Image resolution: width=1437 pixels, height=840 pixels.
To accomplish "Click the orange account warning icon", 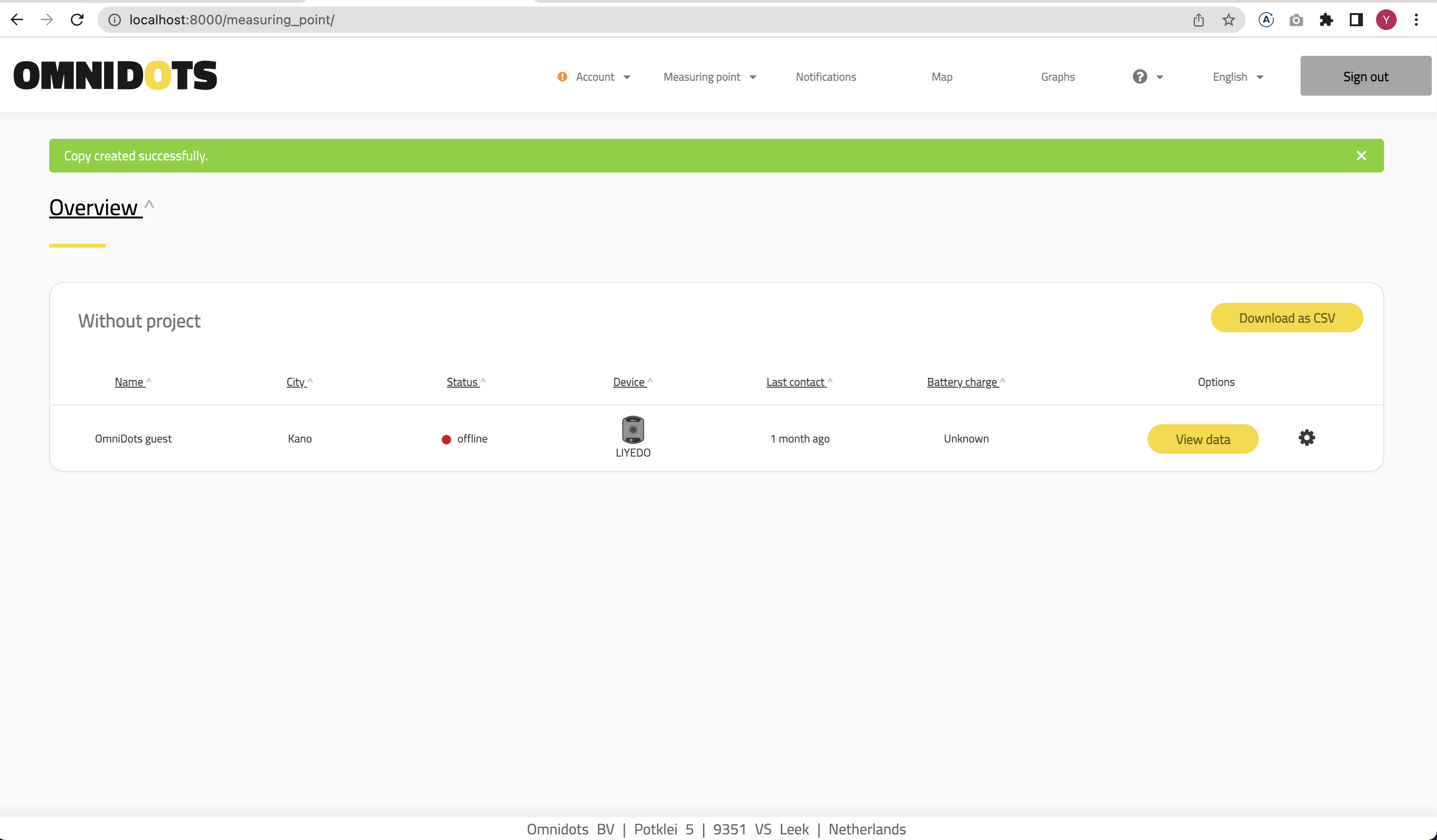I will (x=562, y=76).
